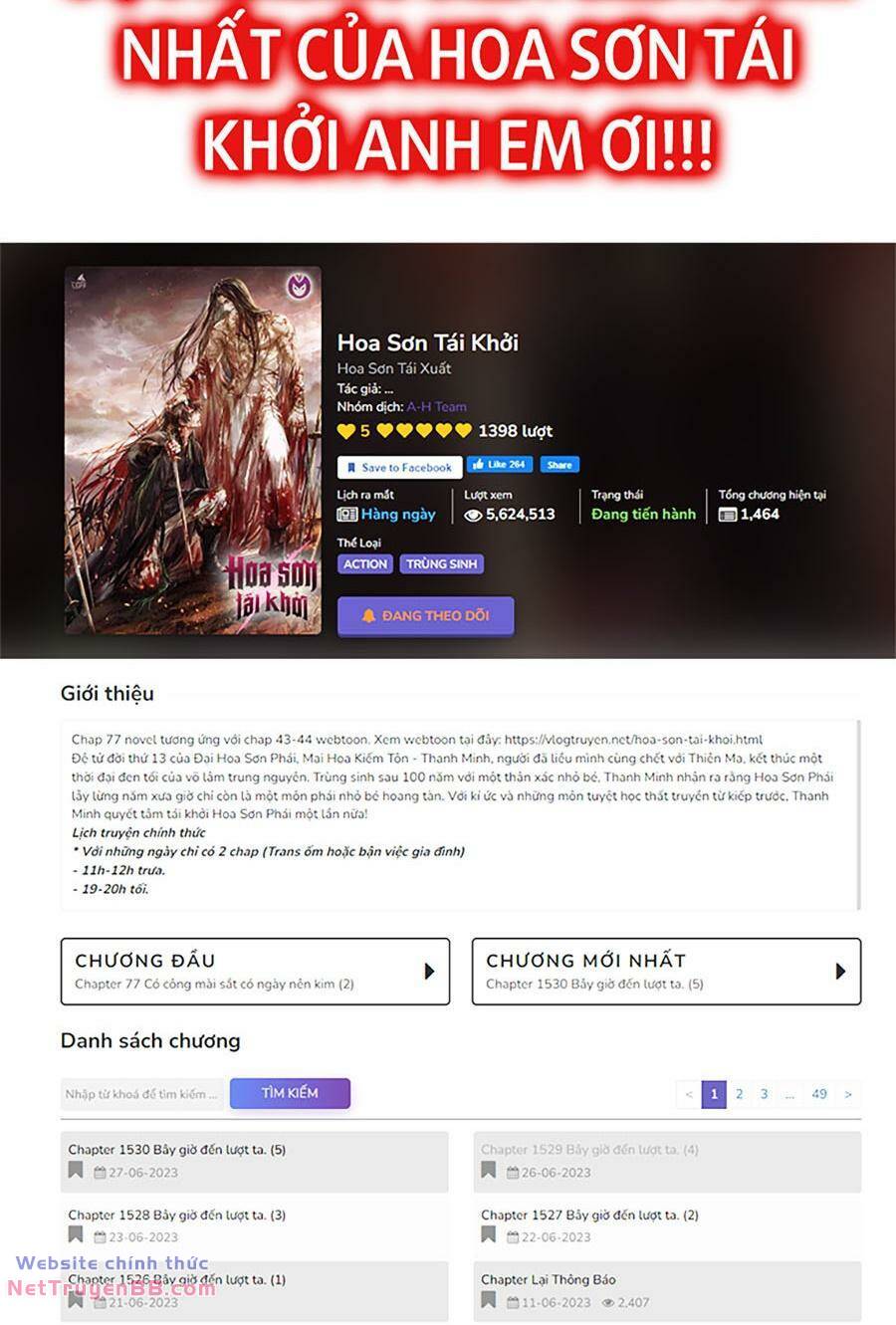
Task: Click the bookmark icon under Chapter 1527
Action: point(488,1235)
